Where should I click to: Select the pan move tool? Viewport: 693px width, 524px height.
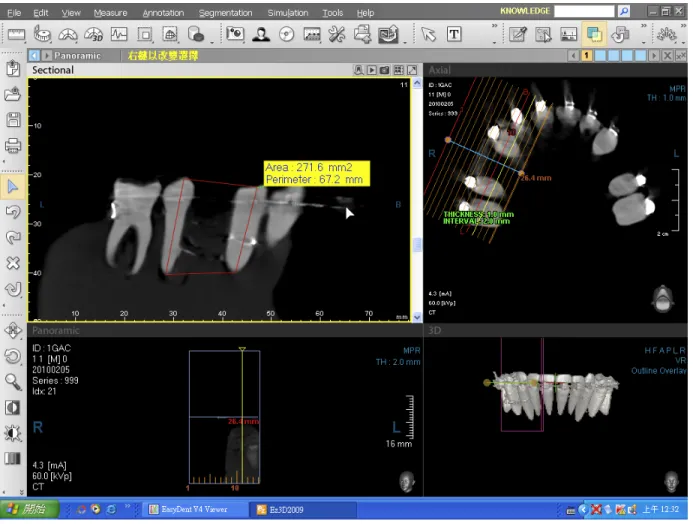click(13, 330)
